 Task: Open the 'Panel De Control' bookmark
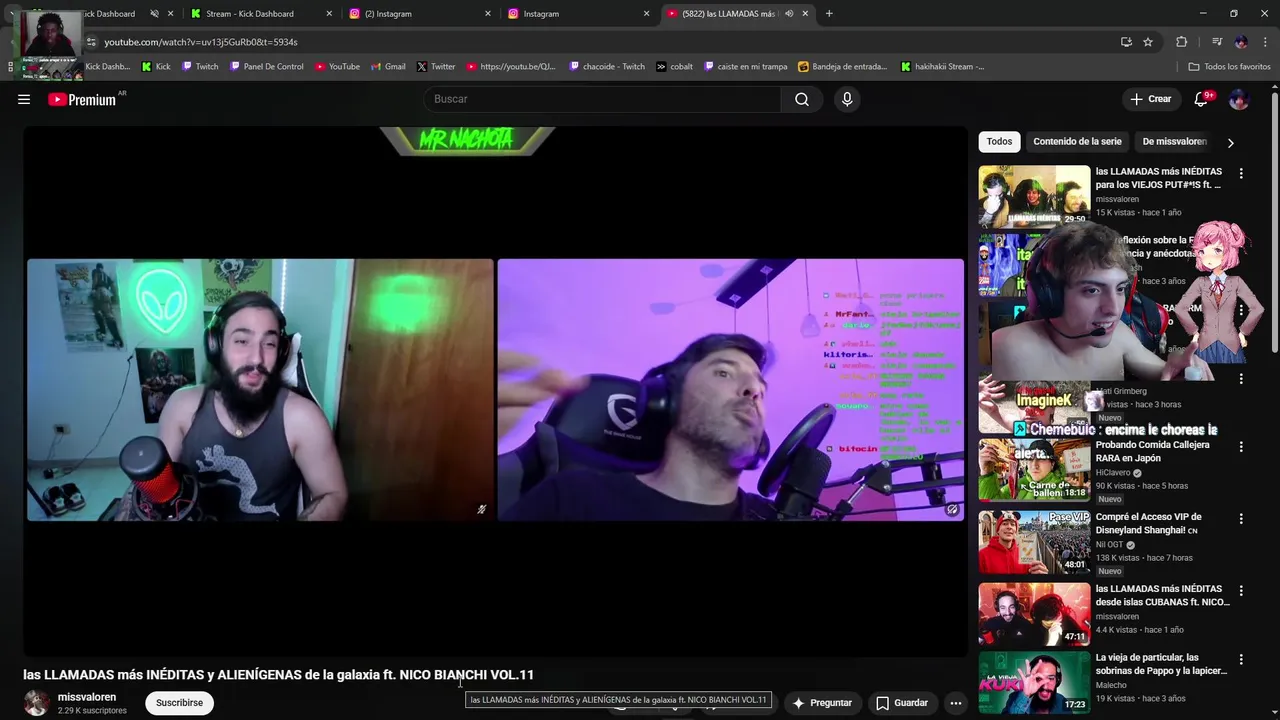pyautogui.click(x=266, y=67)
